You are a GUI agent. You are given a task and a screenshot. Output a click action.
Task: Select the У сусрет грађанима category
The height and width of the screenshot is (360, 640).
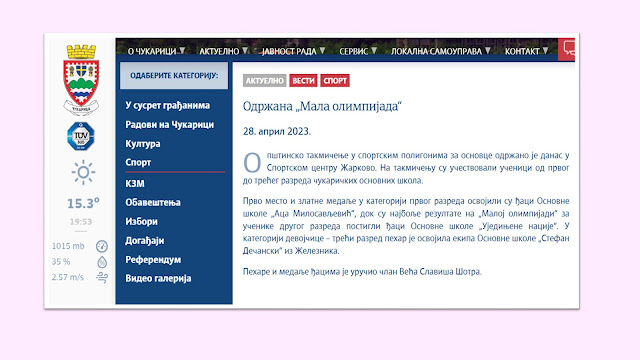pyautogui.click(x=168, y=105)
